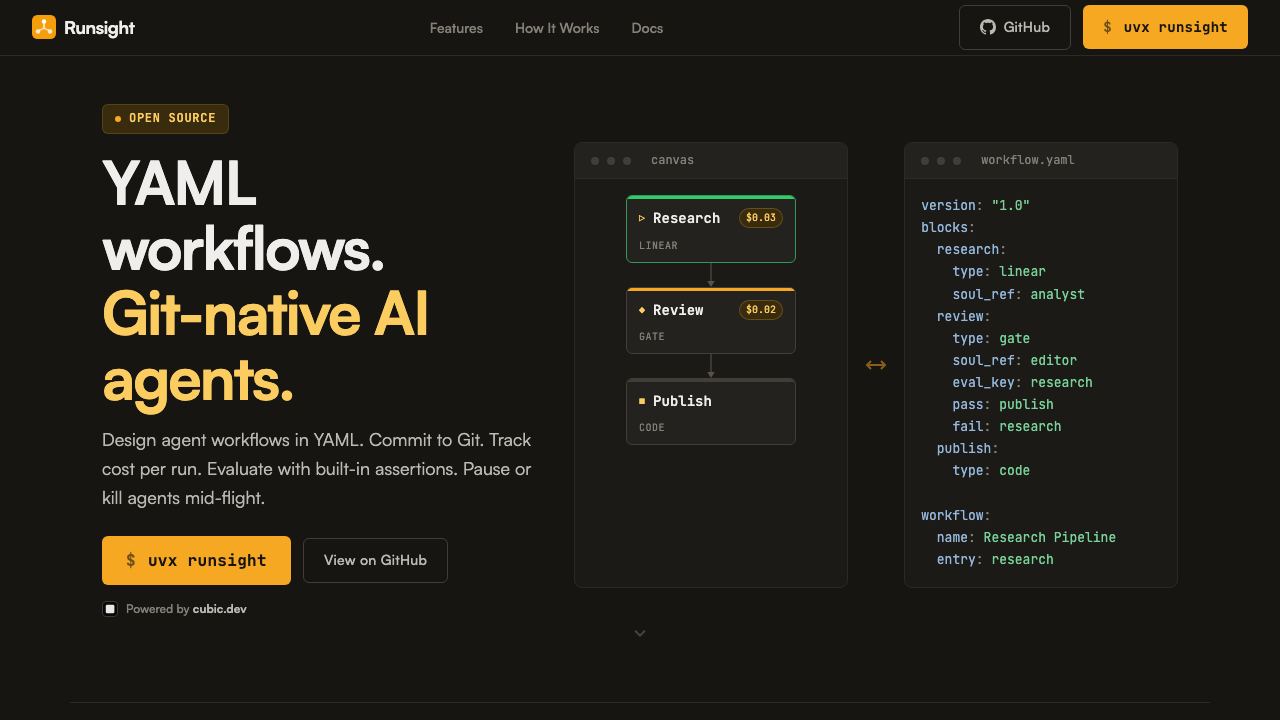Click the type: code line

[991, 470]
